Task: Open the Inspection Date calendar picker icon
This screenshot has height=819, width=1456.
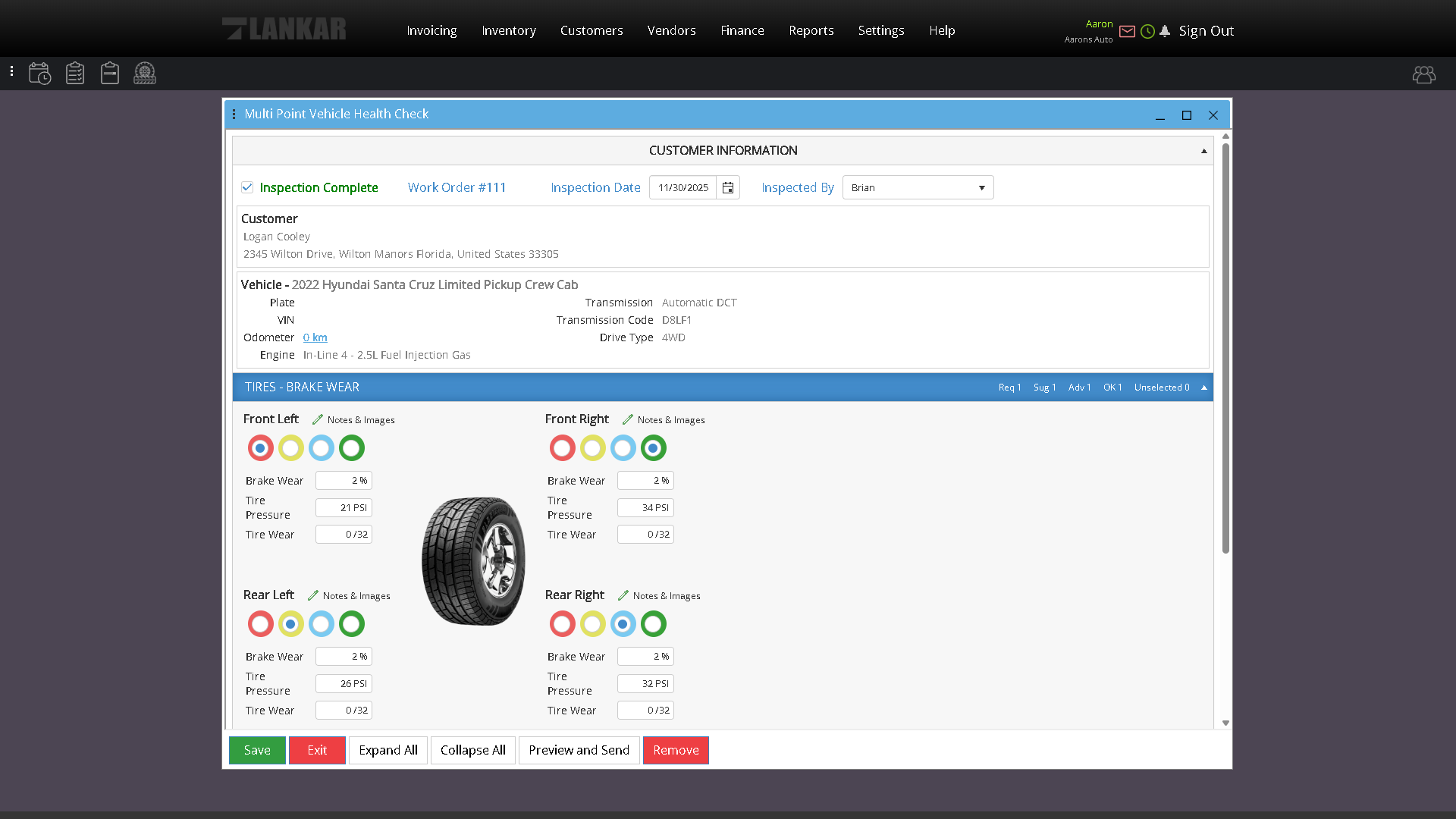Action: [728, 188]
